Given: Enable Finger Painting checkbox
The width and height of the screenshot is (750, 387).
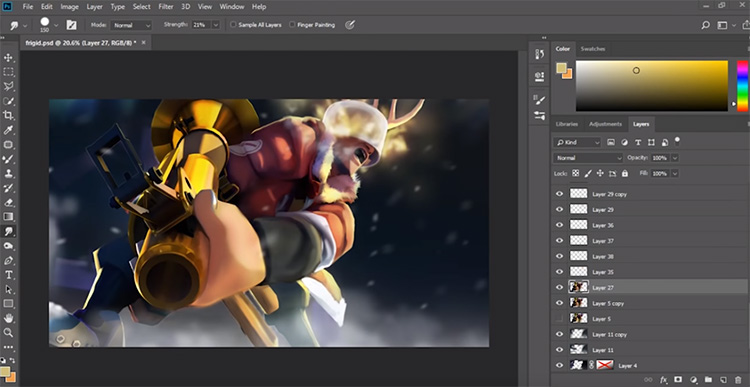Looking at the screenshot, I should tap(292, 25).
